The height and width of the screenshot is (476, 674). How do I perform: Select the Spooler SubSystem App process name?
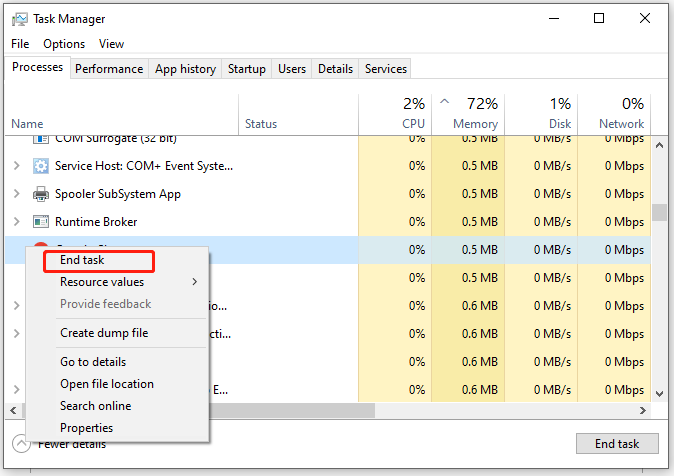[x=118, y=194]
